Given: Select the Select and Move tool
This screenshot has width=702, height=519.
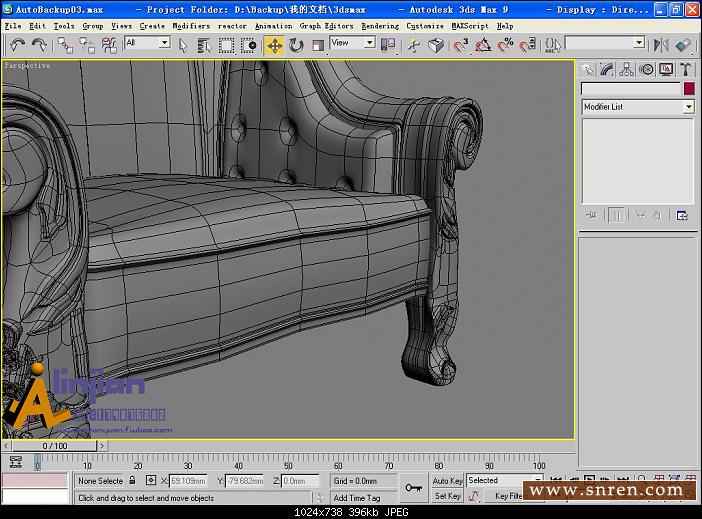Looking at the screenshot, I should pyautogui.click(x=274, y=45).
